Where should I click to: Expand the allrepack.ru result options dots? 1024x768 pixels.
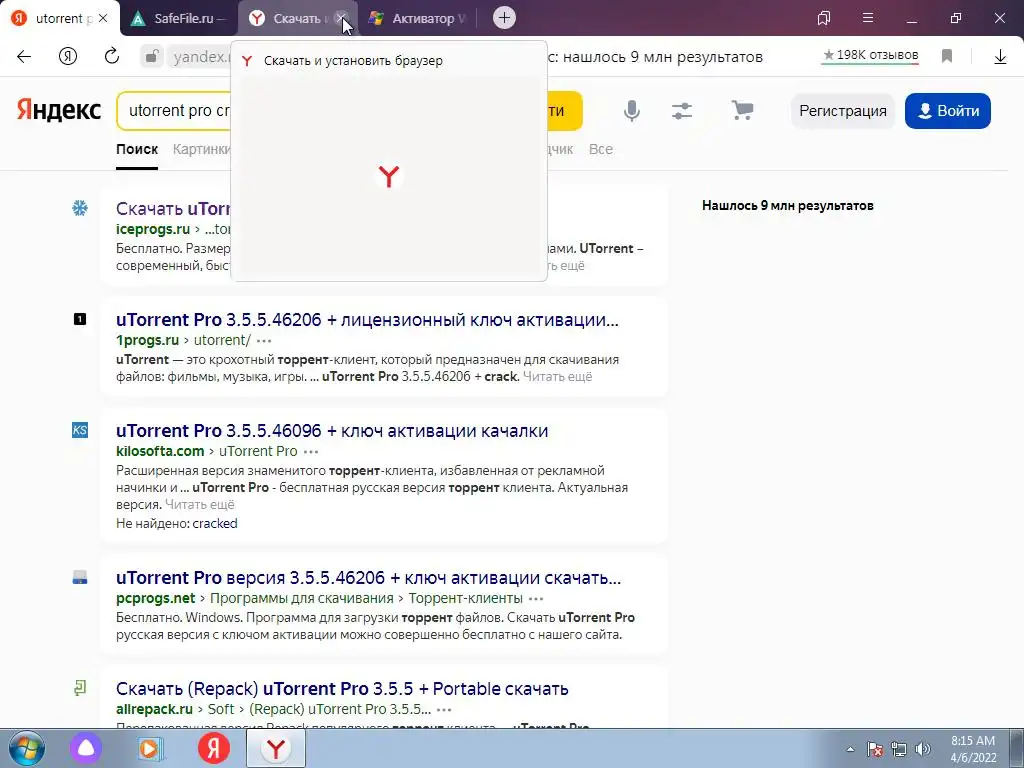[x=444, y=710]
